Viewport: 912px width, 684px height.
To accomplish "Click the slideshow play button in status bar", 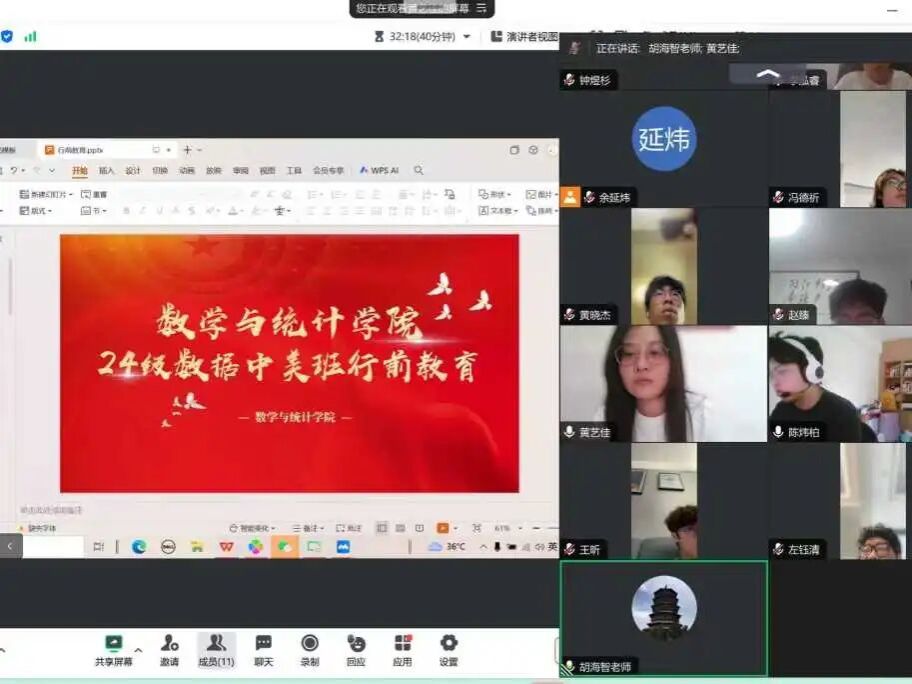I will click(x=443, y=528).
